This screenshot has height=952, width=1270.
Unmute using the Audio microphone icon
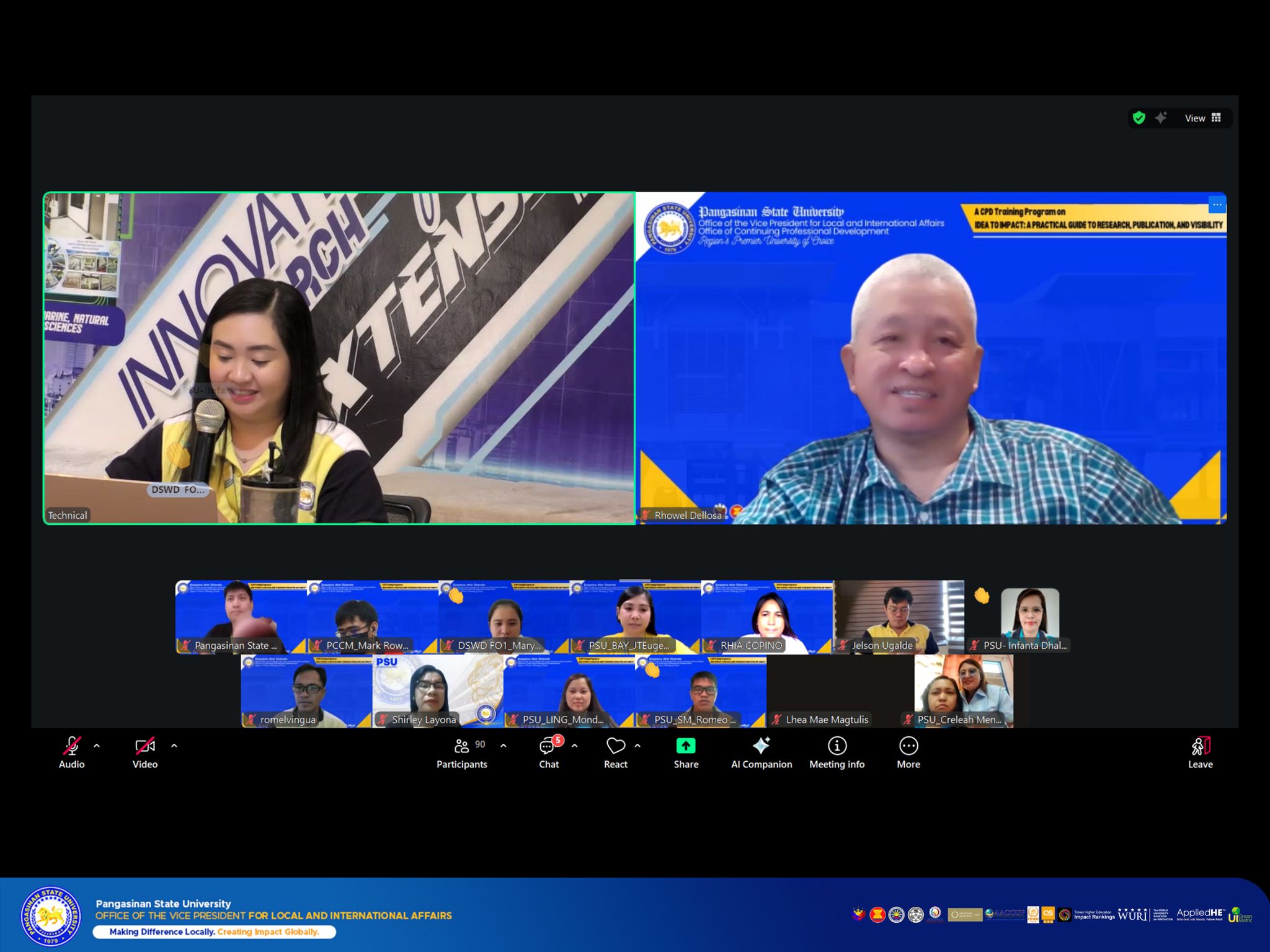71,746
